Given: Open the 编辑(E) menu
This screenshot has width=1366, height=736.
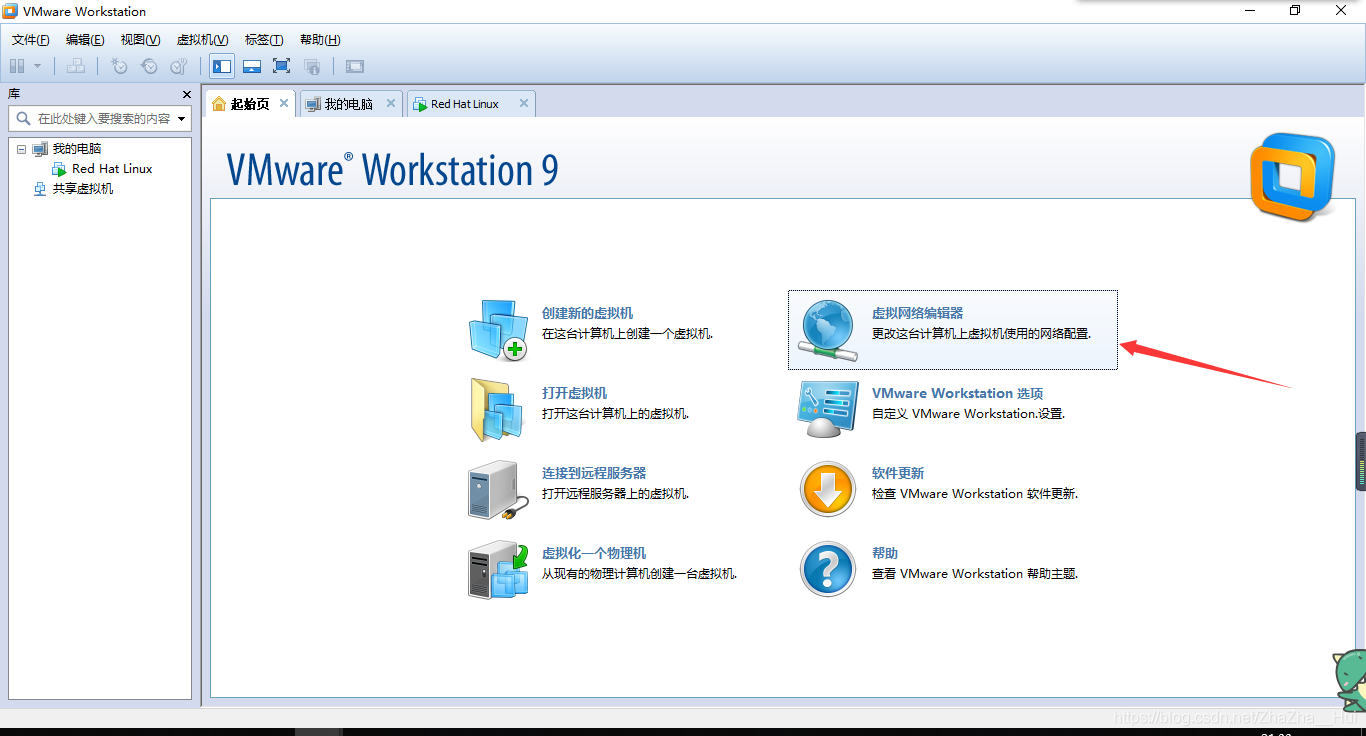Looking at the screenshot, I should pyautogui.click(x=85, y=40).
